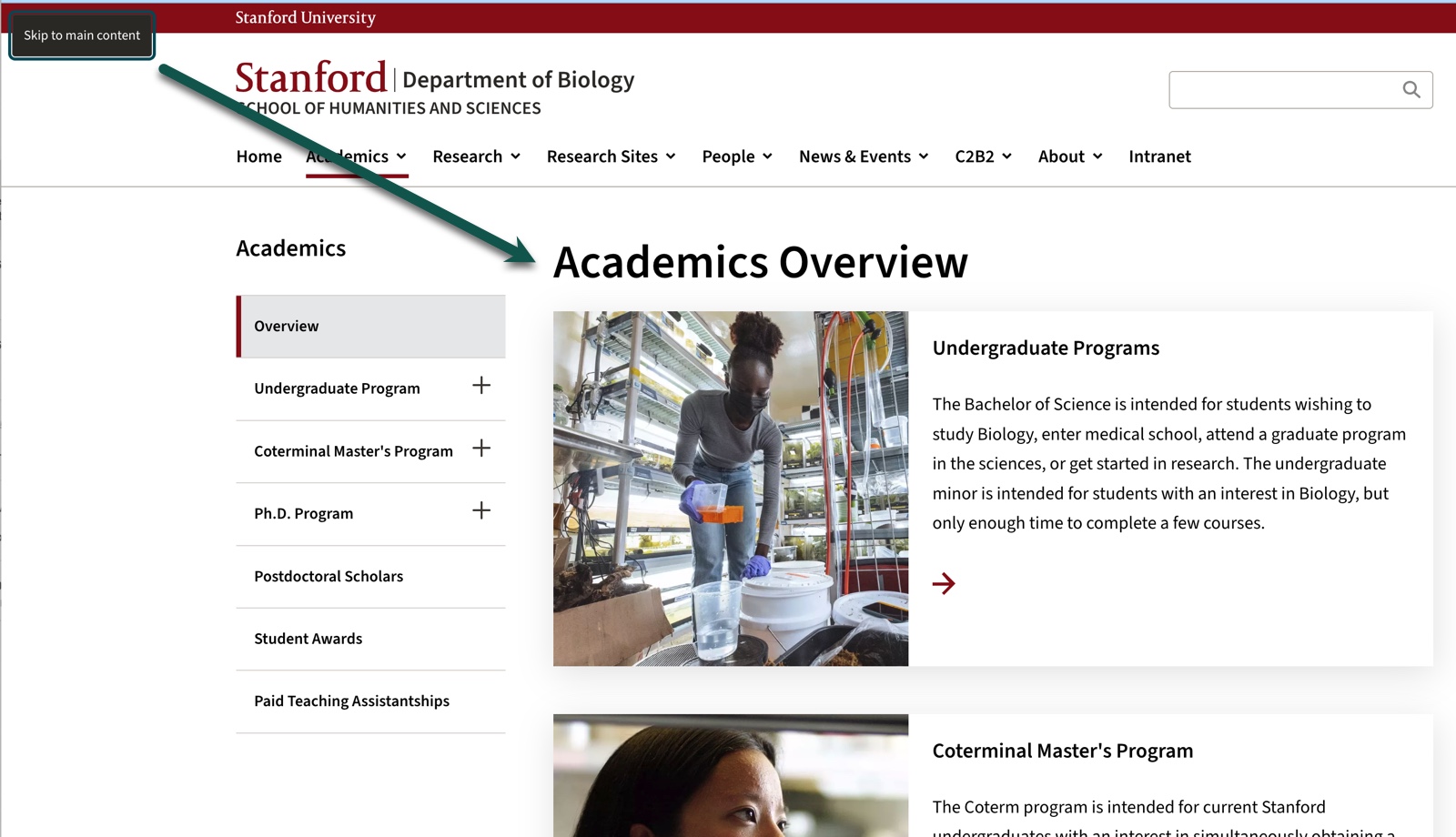The width and height of the screenshot is (1456, 837).
Task: Go to the Home page
Action: click(x=259, y=156)
